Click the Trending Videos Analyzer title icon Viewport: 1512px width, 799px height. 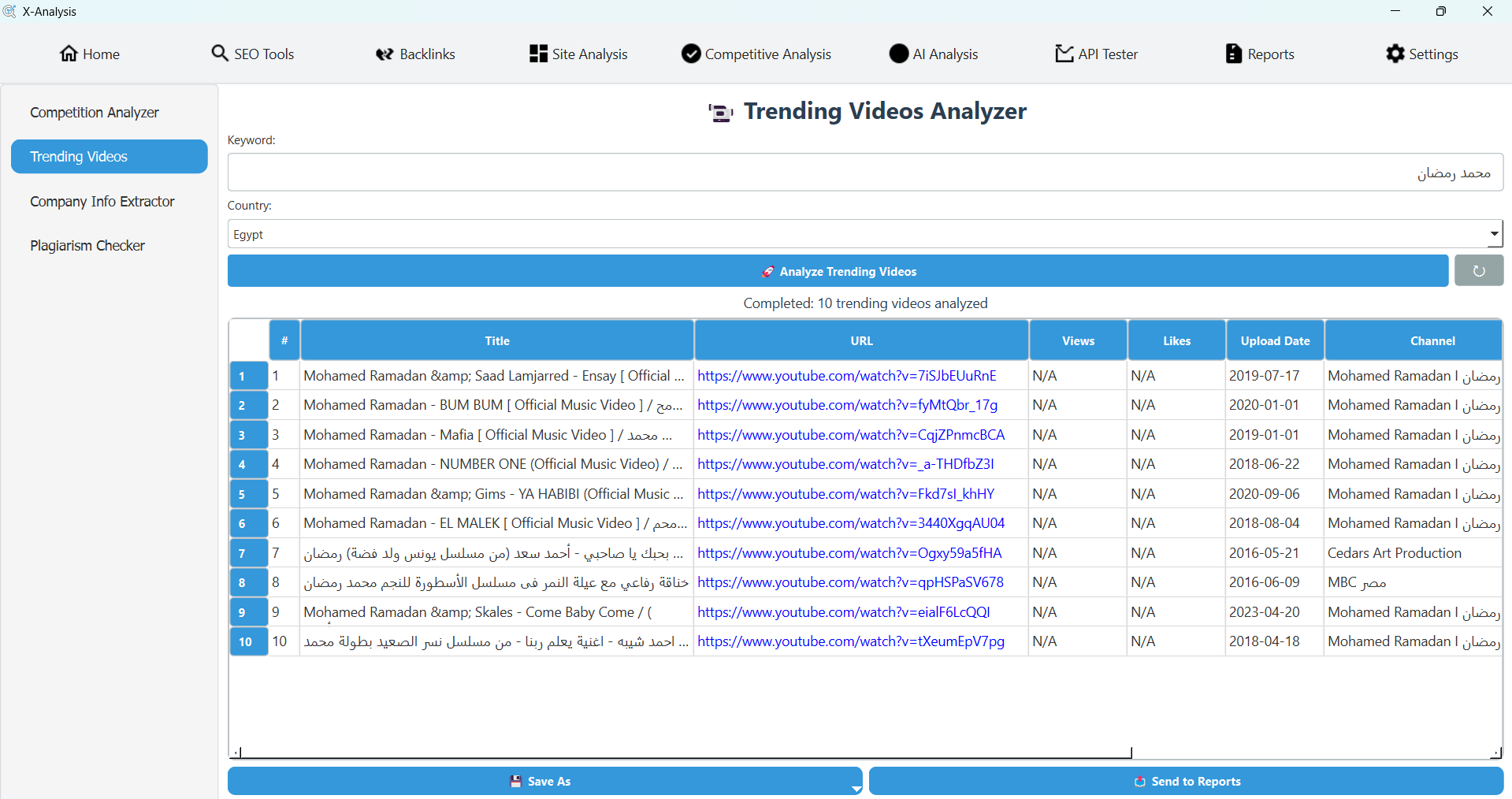pyautogui.click(x=720, y=112)
